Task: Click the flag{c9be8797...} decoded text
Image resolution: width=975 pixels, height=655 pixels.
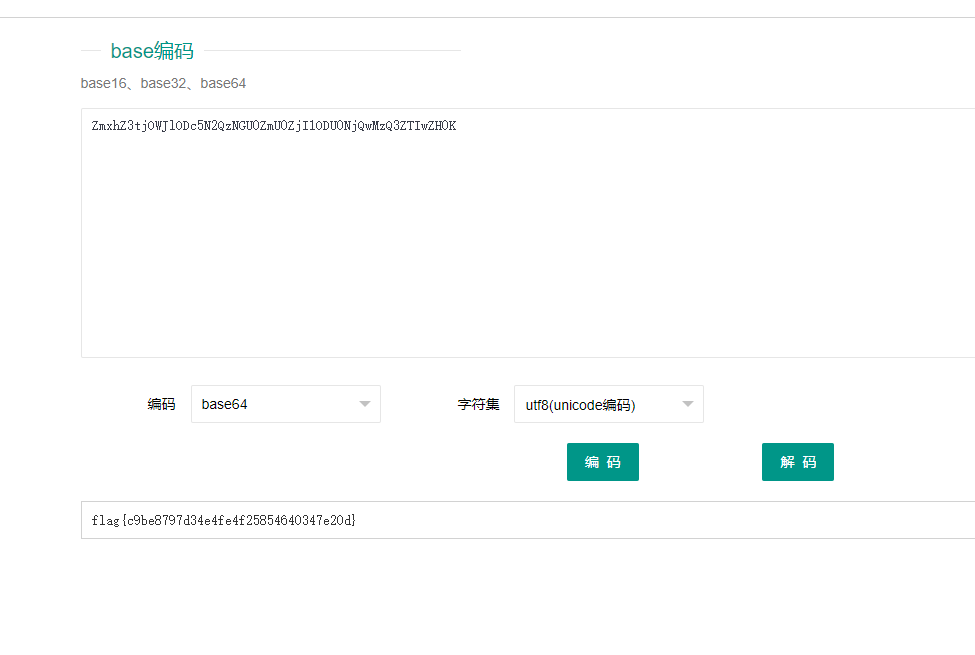Action: click(223, 520)
